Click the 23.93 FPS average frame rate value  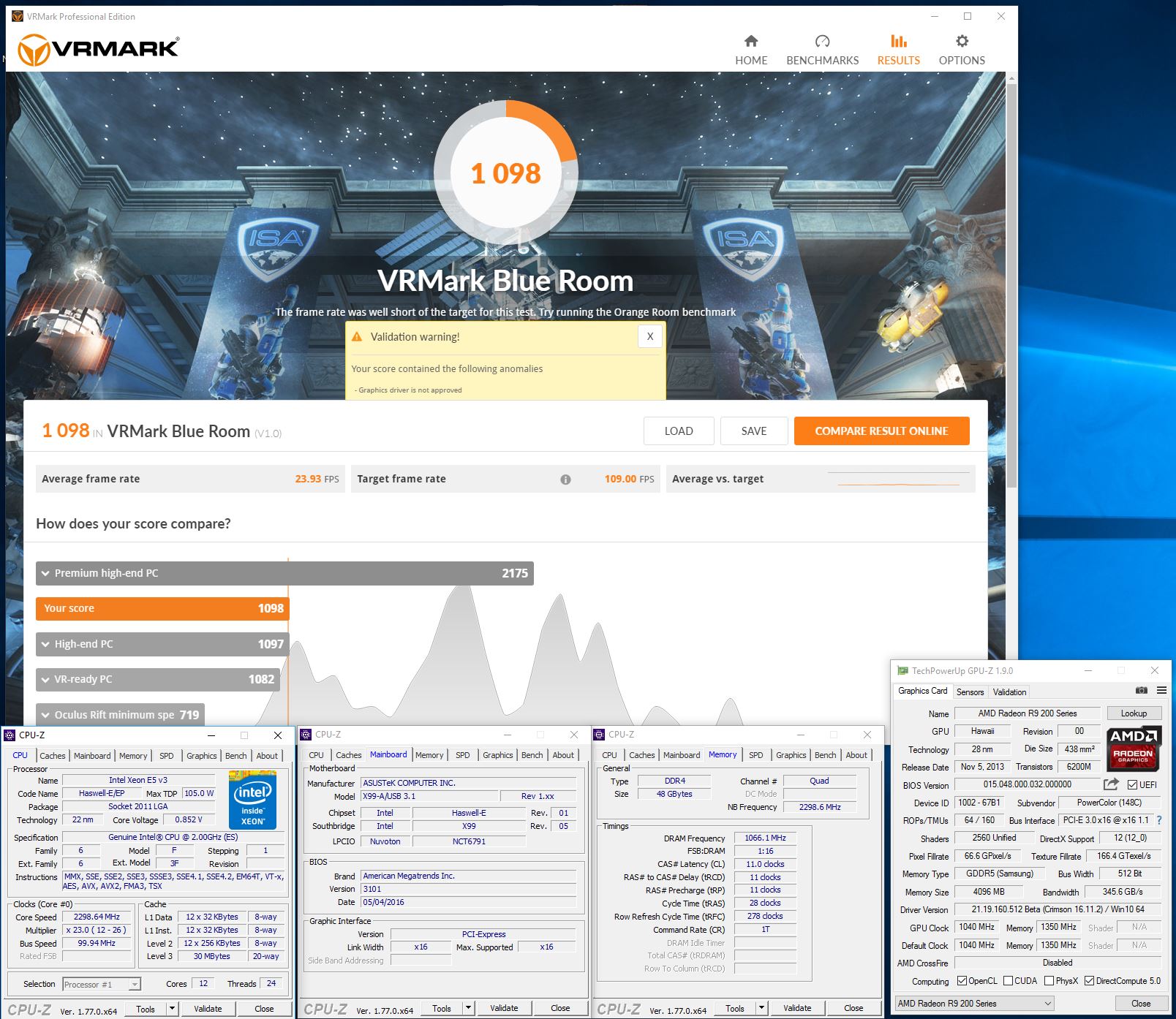click(317, 480)
